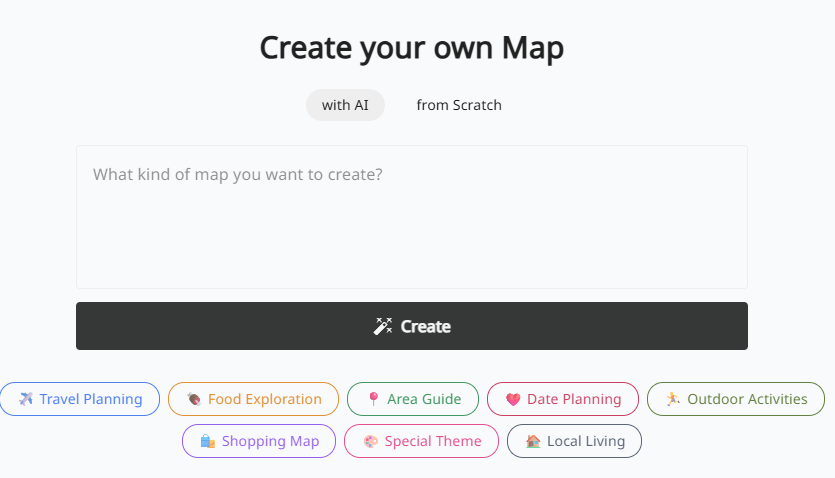Switch to the 'from Scratch' tab
This screenshot has width=835, height=478.
(459, 105)
